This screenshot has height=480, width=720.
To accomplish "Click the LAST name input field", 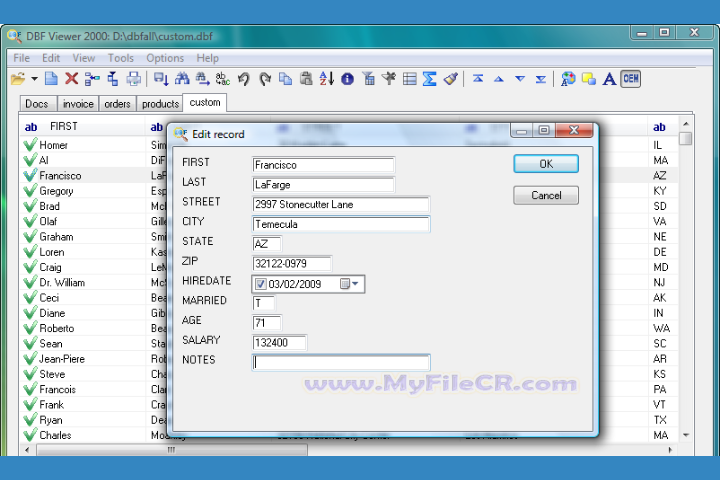I will tap(323, 185).
